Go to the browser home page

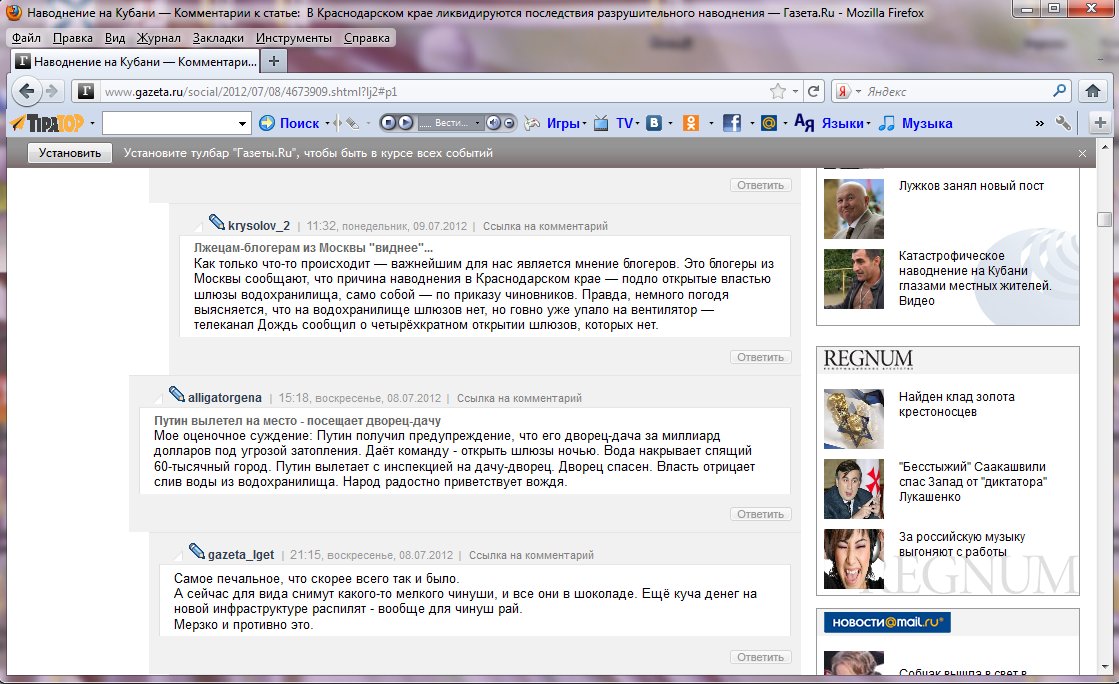tap(1092, 91)
